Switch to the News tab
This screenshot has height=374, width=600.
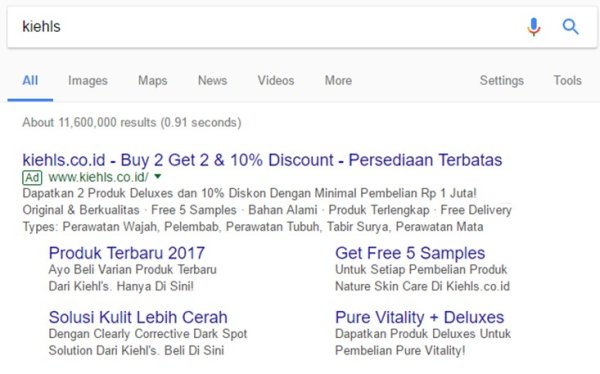pos(212,80)
